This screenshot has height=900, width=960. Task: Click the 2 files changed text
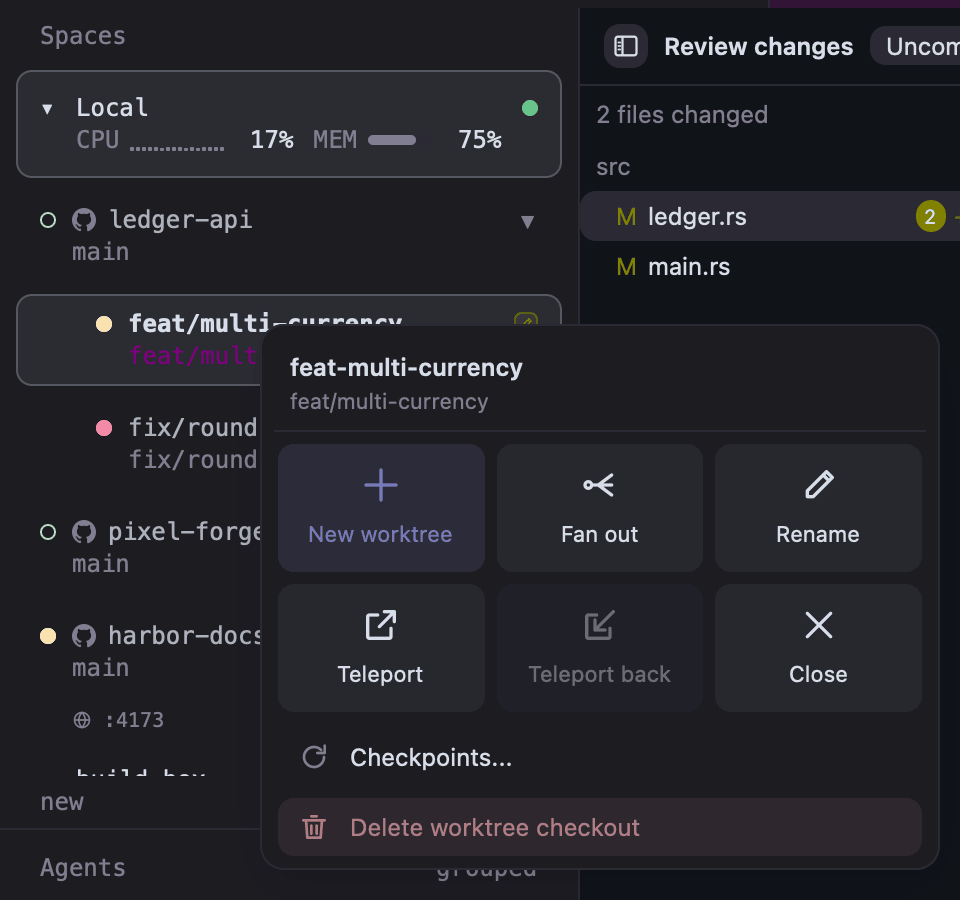coord(682,114)
